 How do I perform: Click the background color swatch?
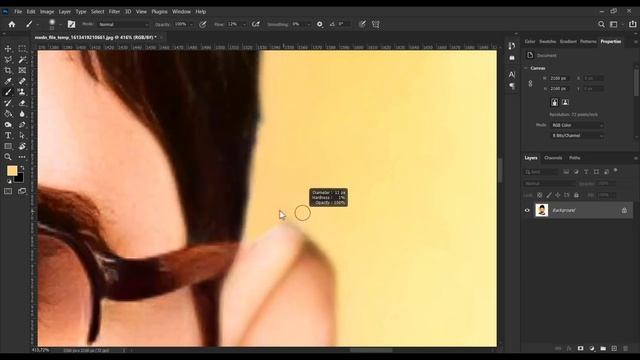tap(19, 178)
